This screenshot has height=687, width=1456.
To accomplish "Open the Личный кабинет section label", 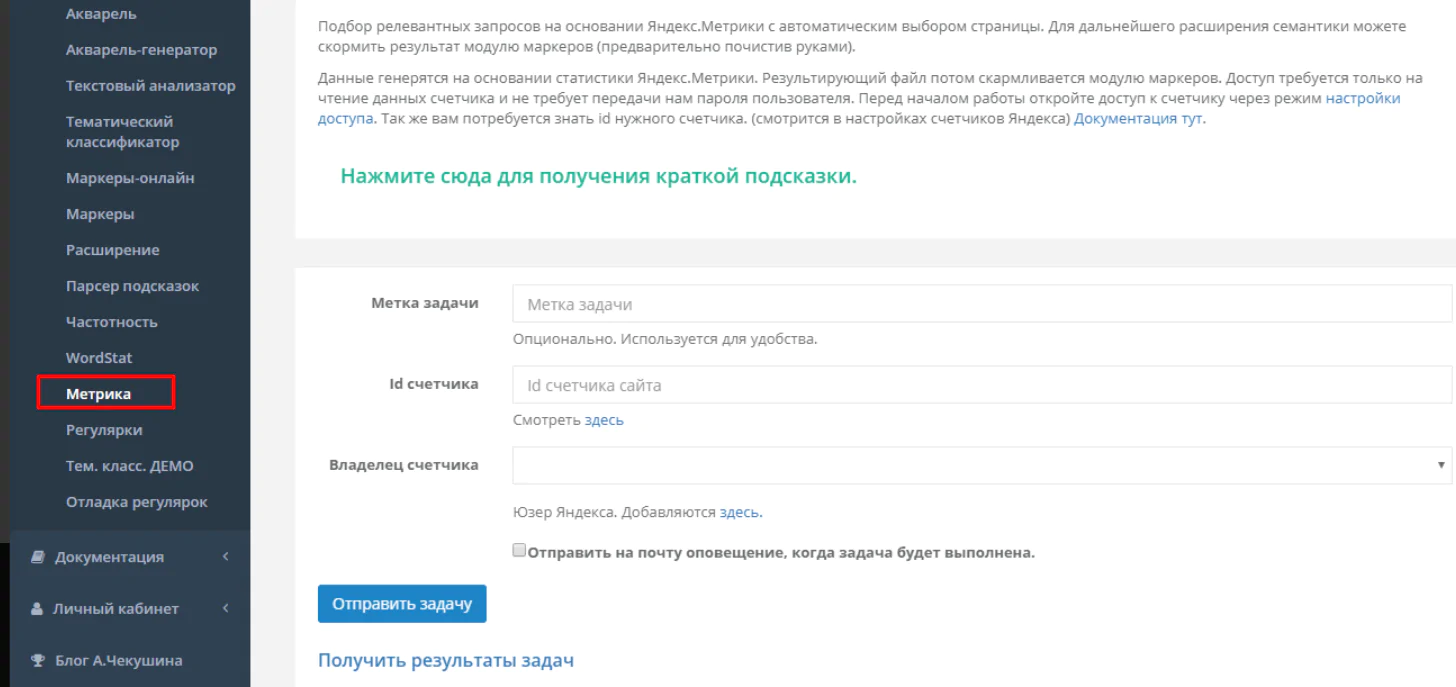I will (x=116, y=609).
